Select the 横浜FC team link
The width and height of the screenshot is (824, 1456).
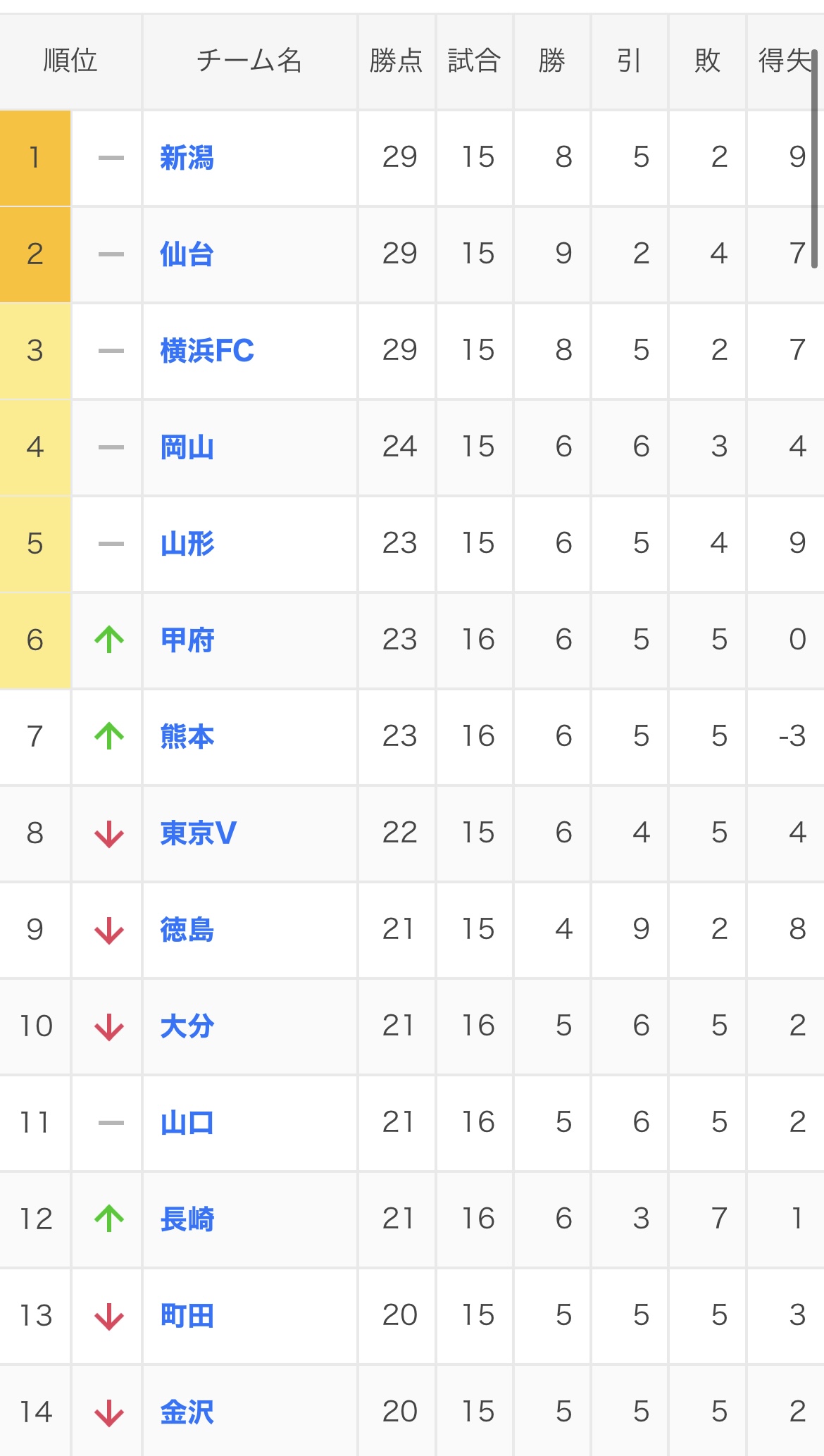pyautogui.click(x=207, y=351)
